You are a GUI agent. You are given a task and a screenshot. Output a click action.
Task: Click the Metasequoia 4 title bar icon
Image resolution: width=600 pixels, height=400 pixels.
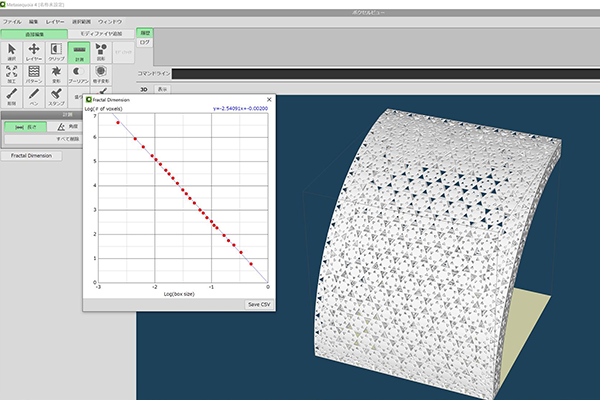coord(3,5)
